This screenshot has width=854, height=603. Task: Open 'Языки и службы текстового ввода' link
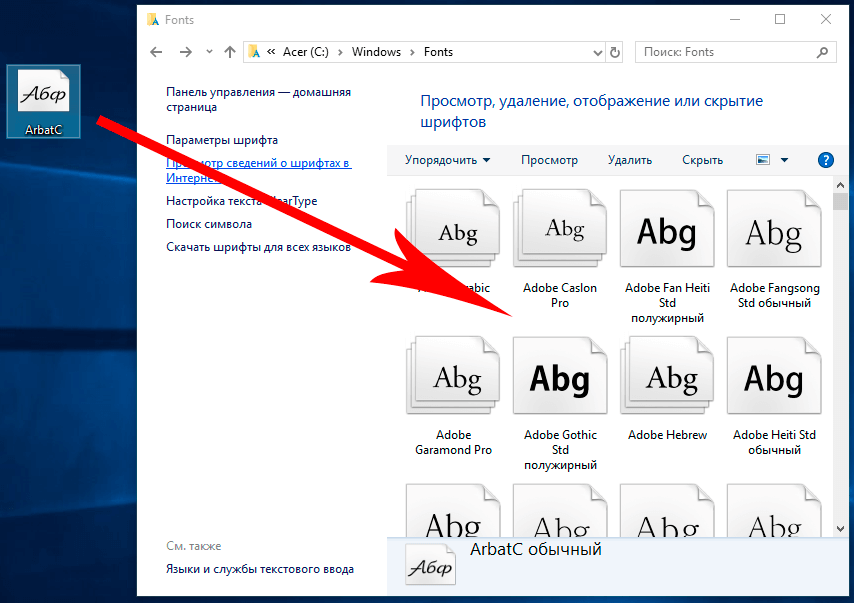click(260, 569)
